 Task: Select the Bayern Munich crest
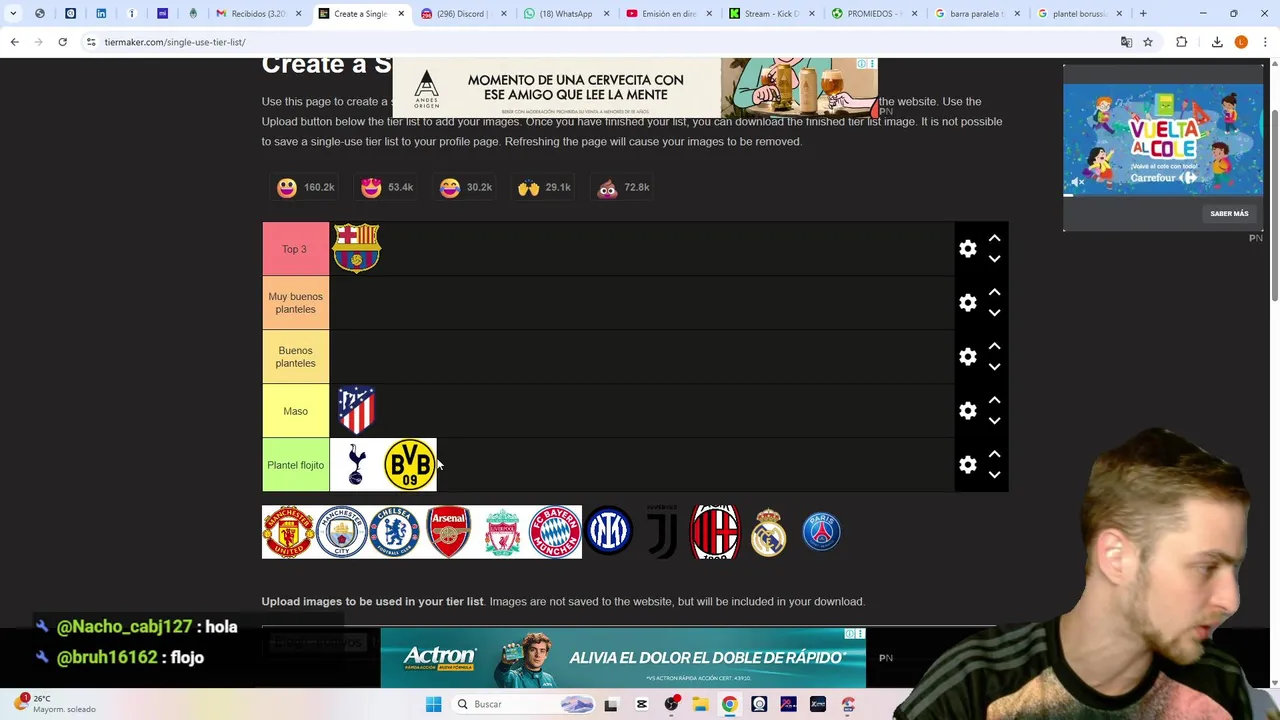pyautogui.click(x=555, y=532)
